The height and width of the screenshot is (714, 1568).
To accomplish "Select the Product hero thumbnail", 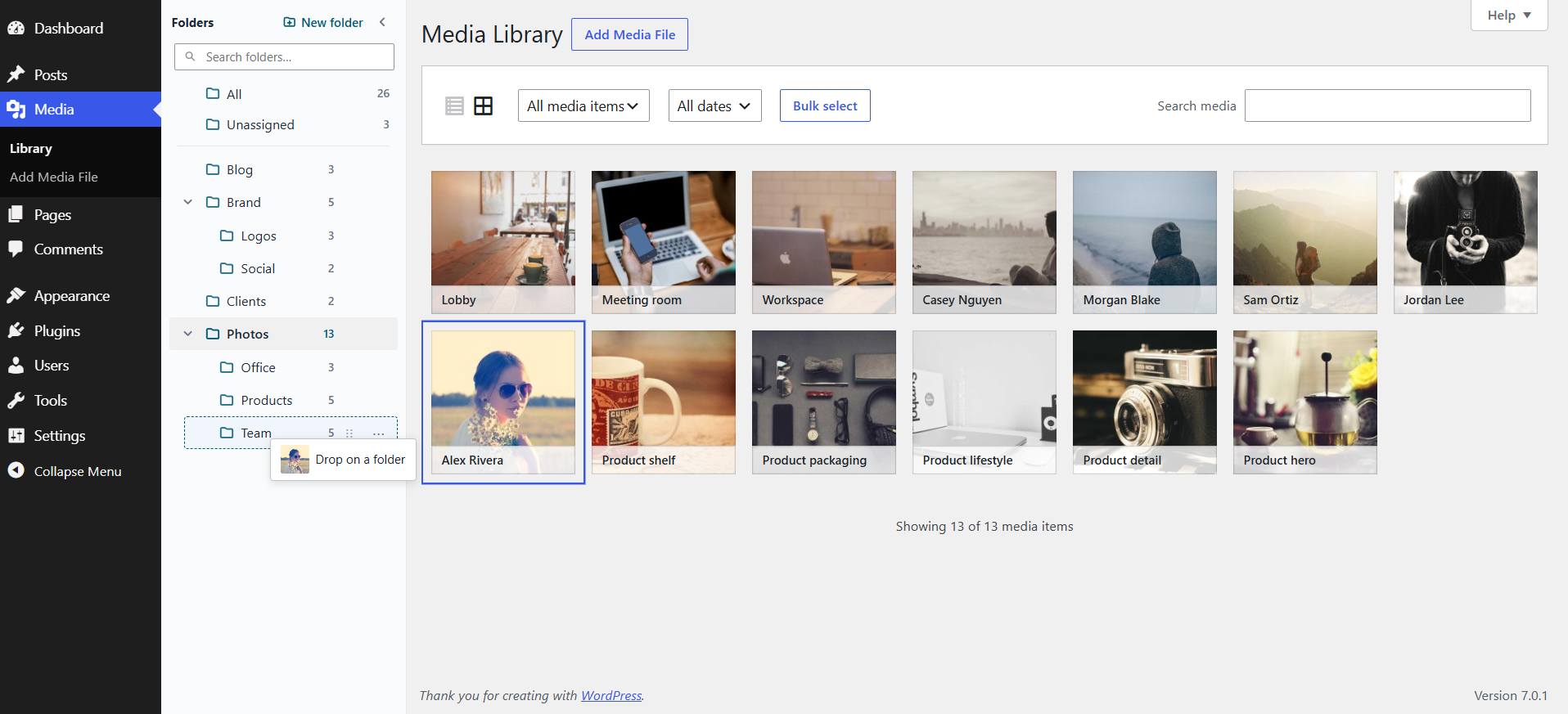I will (x=1305, y=402).
